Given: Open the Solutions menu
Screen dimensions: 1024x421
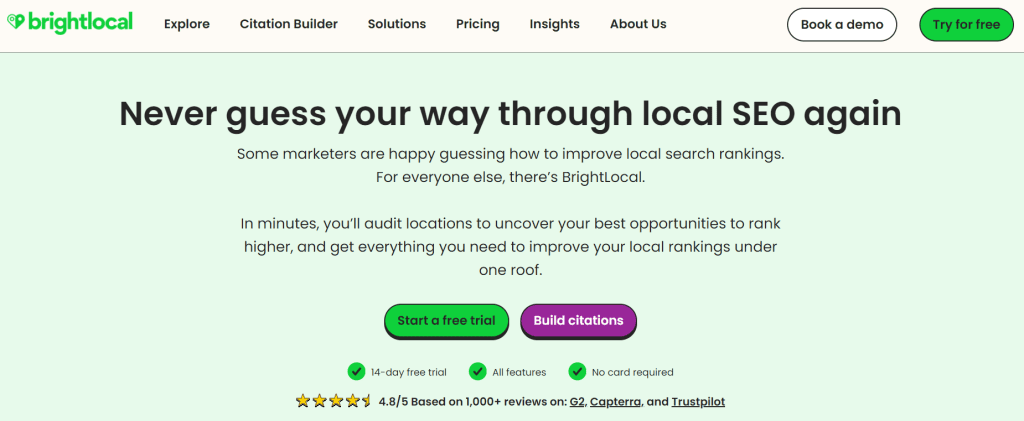Looking at the screenshot, I should pyautogui.click(x=396, y=24).
